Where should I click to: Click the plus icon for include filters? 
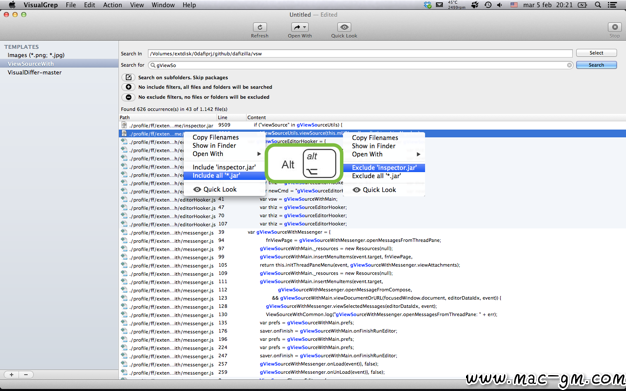point(129,87)
